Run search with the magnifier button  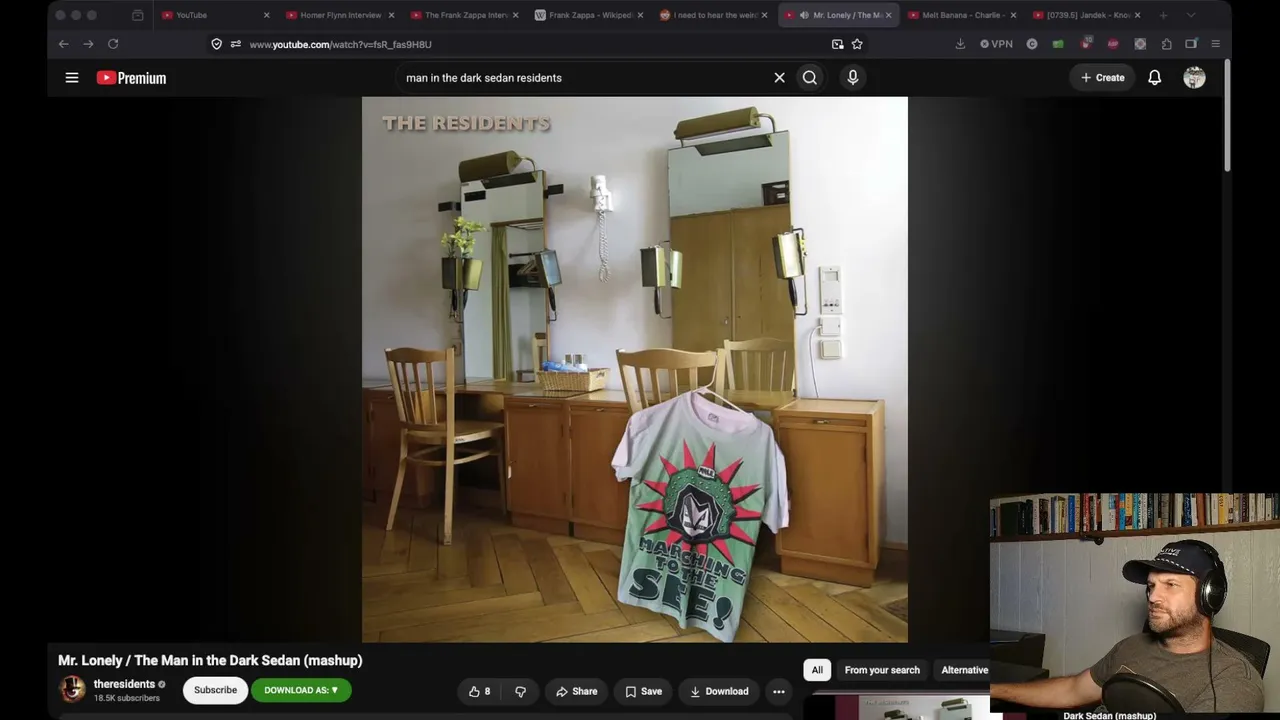pos(810,77)
